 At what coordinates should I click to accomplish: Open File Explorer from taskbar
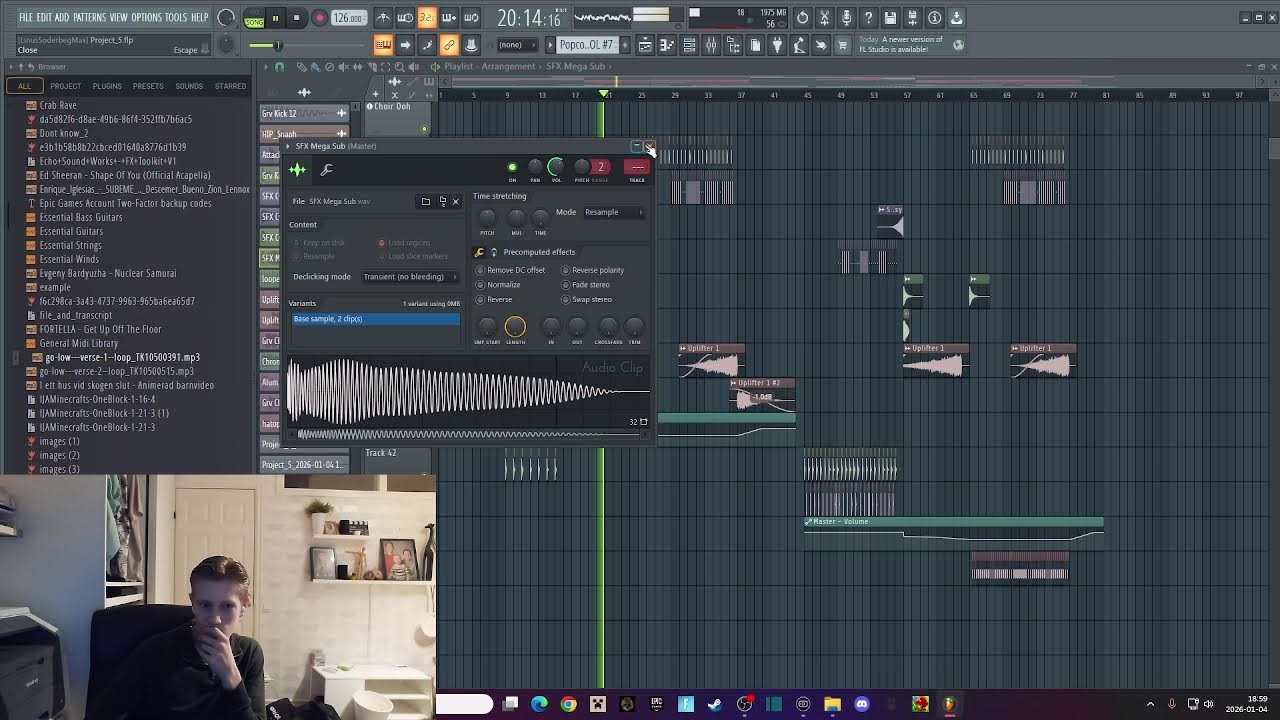tap(832, 704)
